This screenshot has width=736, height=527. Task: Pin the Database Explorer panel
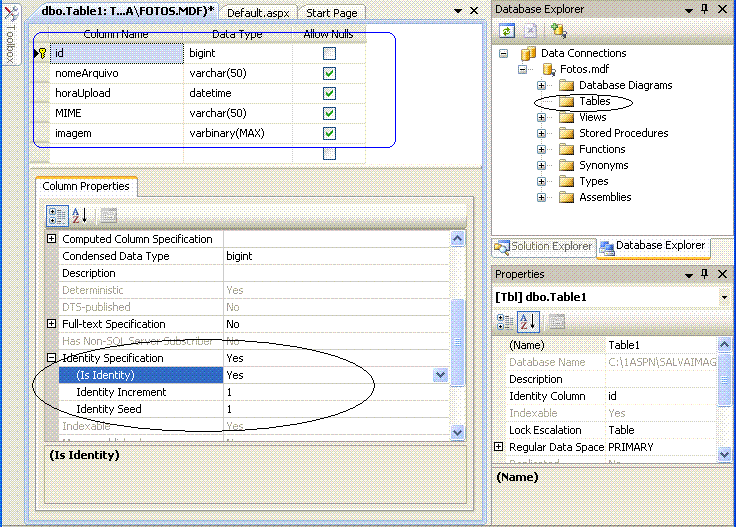click(704, 9)
